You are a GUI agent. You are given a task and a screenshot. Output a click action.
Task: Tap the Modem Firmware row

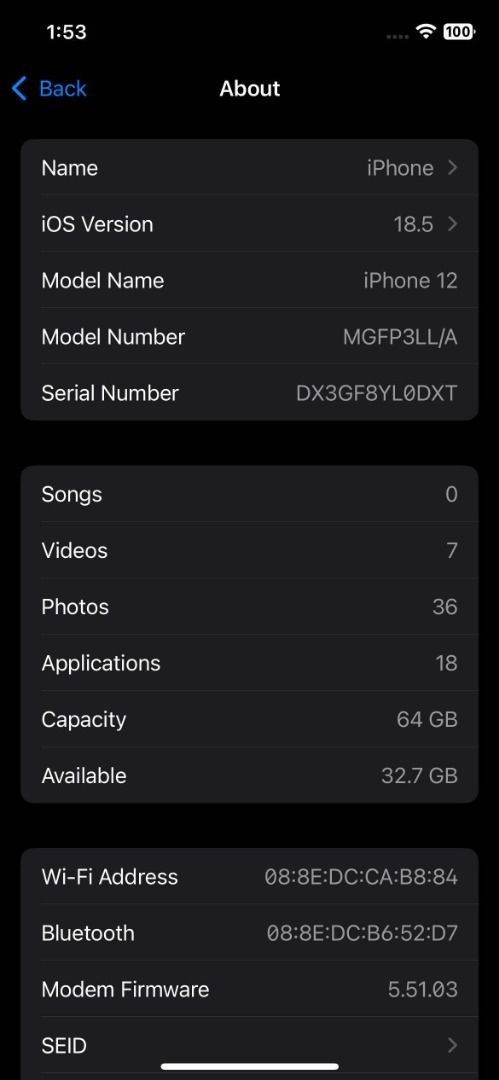[x=250, y=990]
